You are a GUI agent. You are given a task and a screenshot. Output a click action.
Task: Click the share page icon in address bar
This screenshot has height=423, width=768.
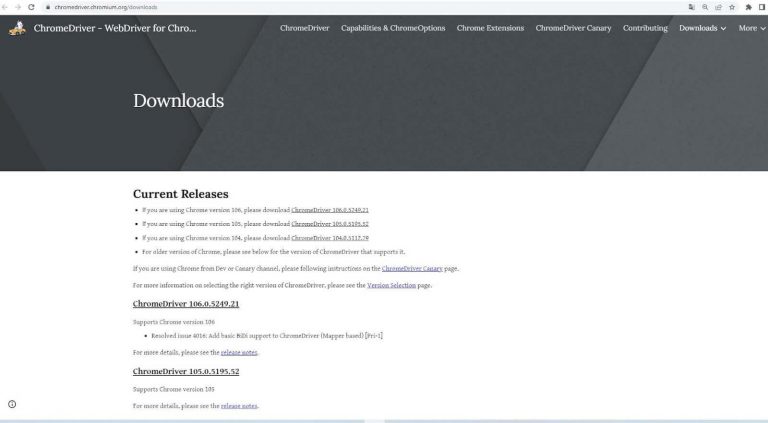tap(718, 7)
